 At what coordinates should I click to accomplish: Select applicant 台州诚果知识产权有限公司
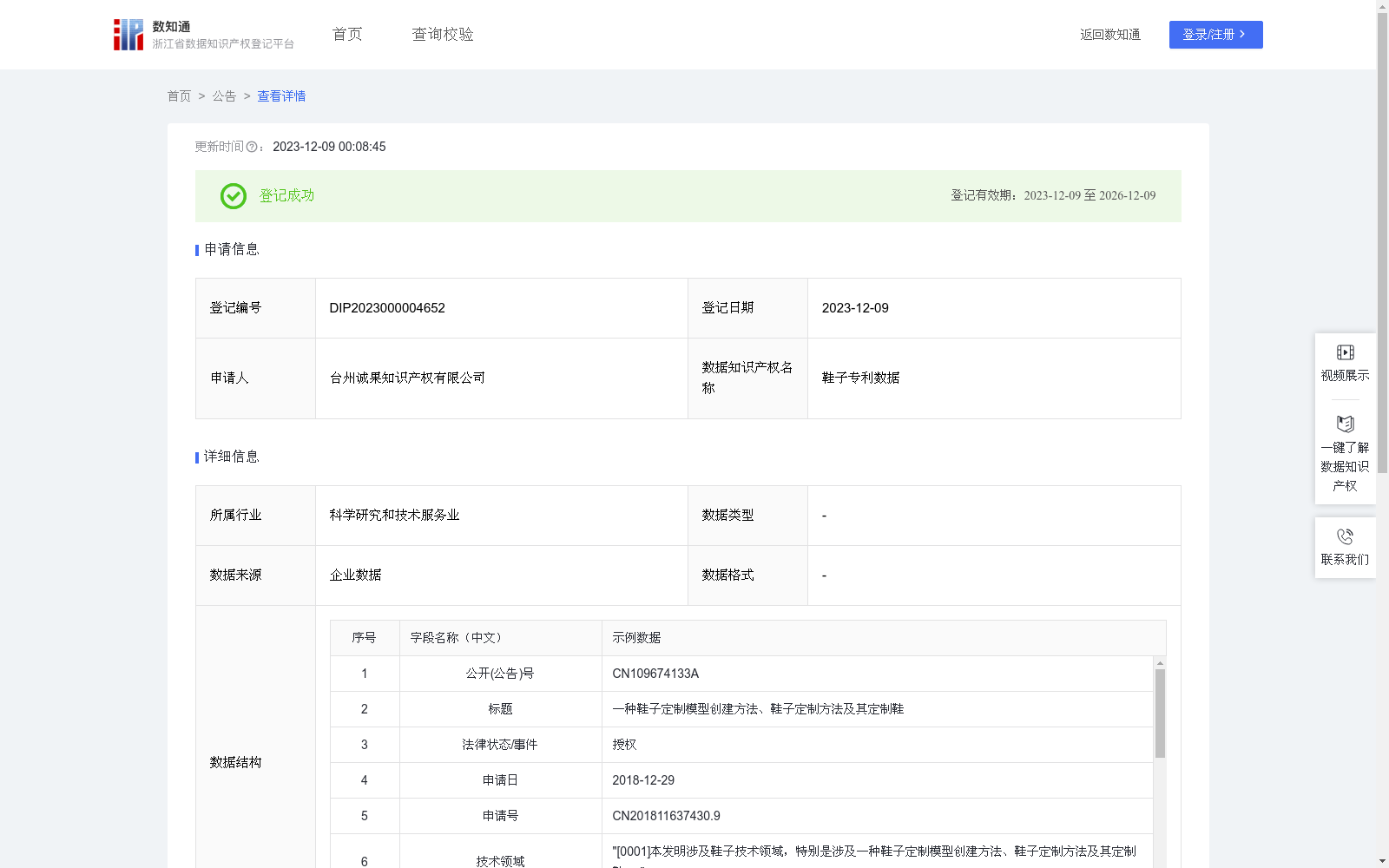coord(407,378)
